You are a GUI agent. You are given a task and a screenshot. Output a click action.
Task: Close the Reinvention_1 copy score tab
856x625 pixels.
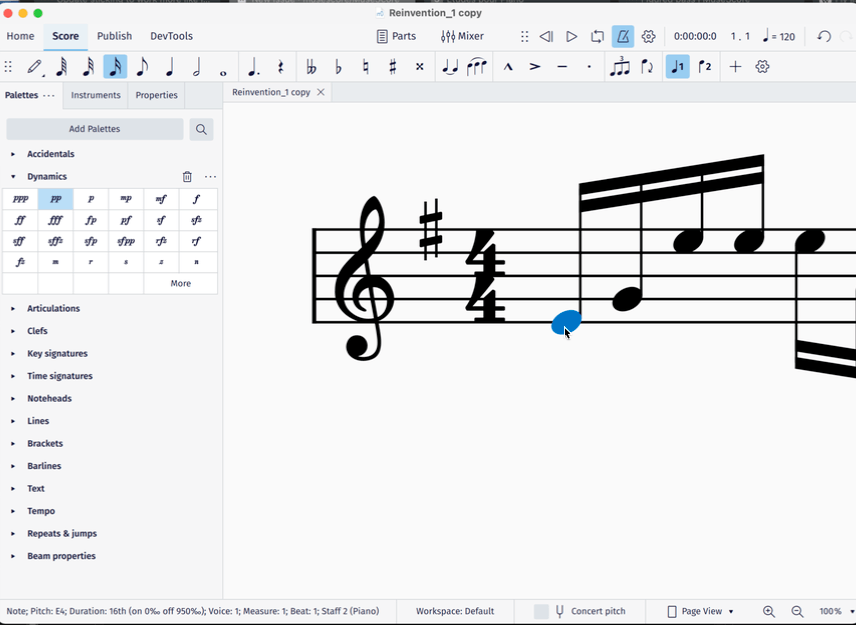coord(321,92)
